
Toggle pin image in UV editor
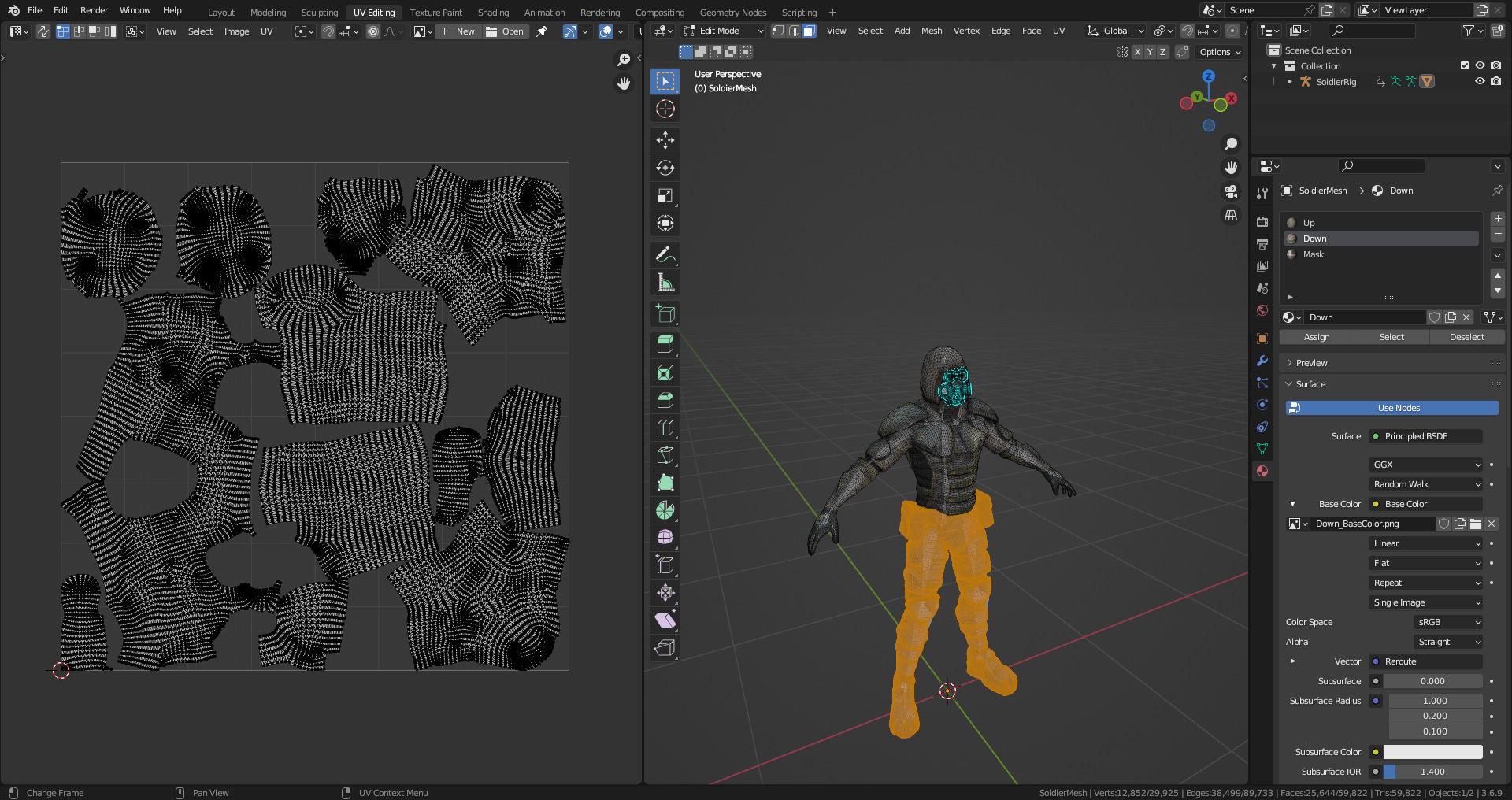pos(542,31)
